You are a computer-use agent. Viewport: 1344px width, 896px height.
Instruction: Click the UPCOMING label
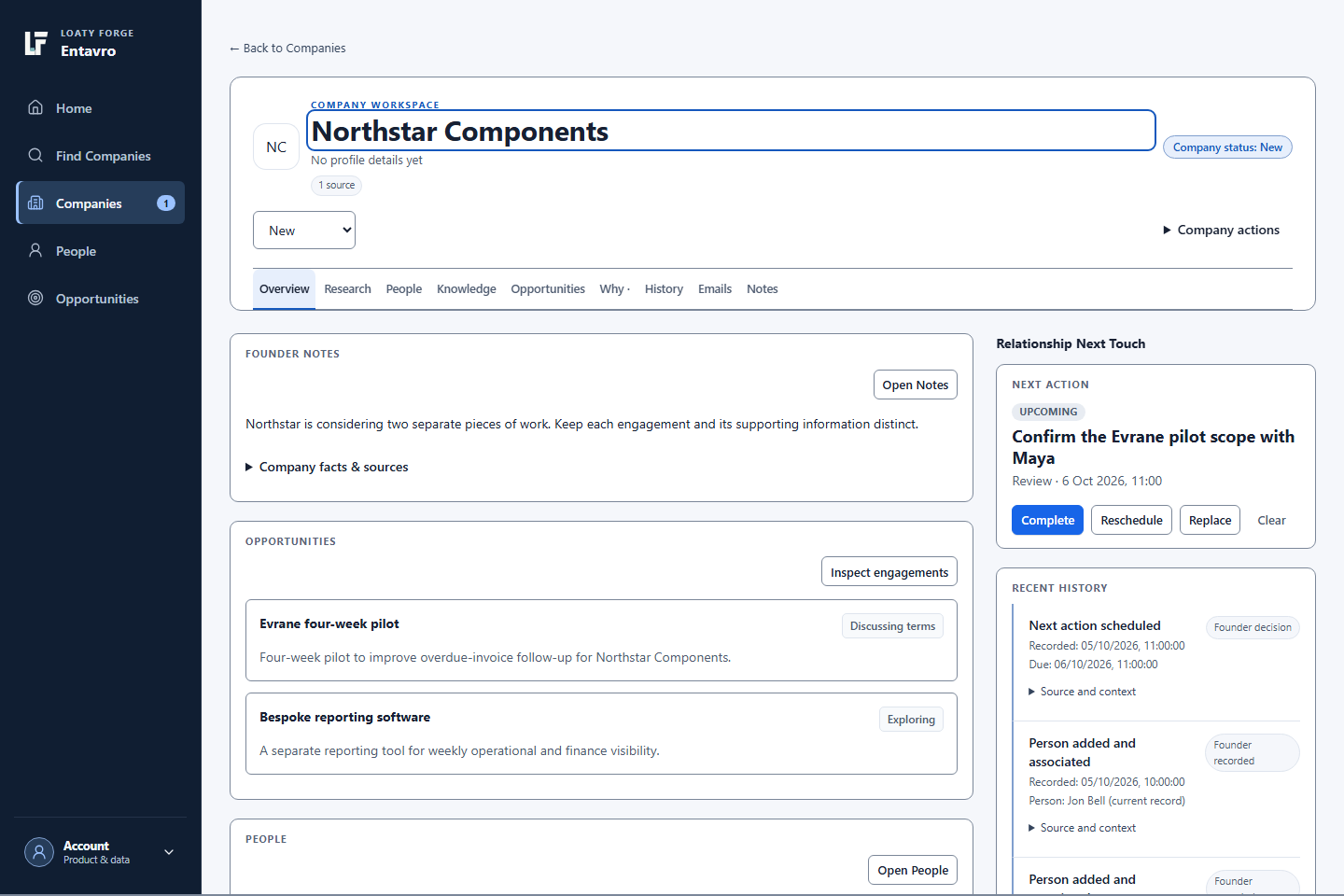tap(1048, 412)
